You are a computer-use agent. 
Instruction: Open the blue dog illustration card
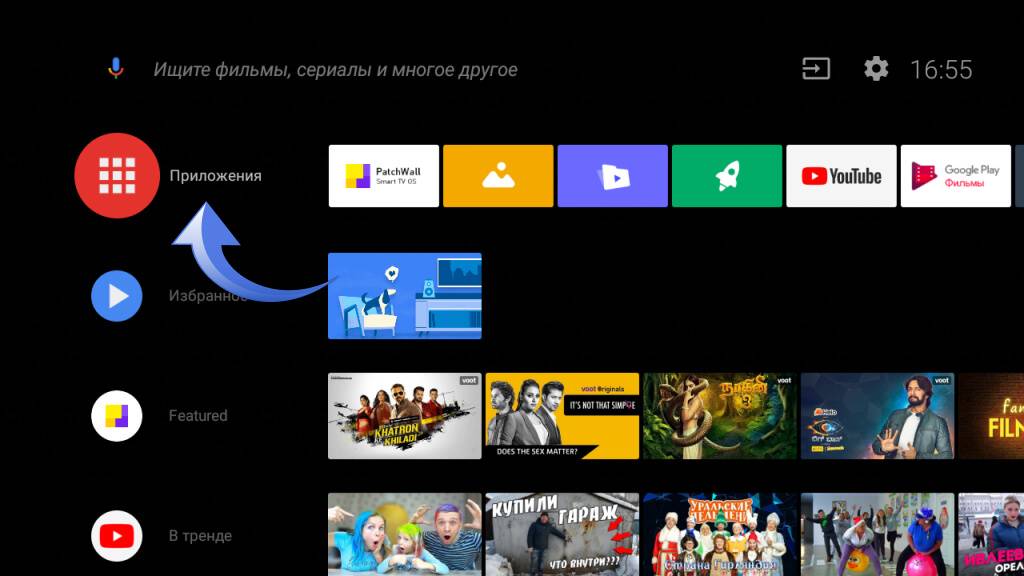(404, 296)
